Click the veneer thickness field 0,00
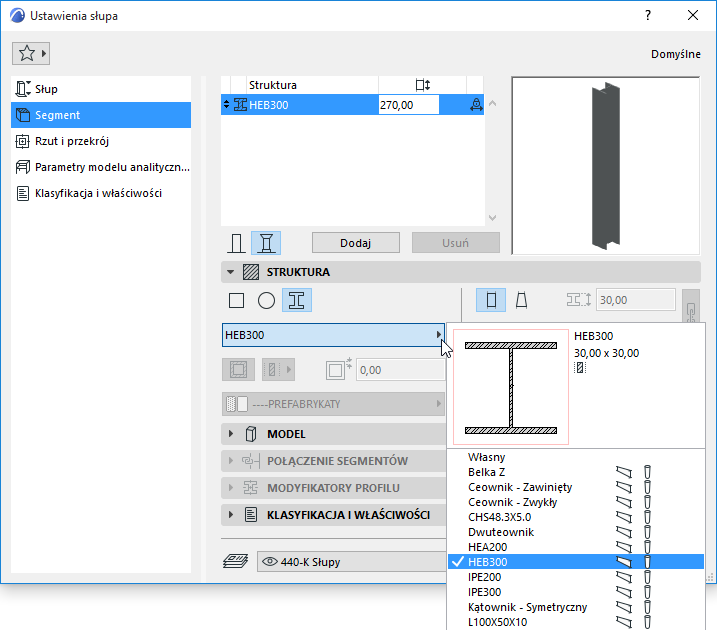This screenshot has height=630, width=717. [x=400, y=370]
